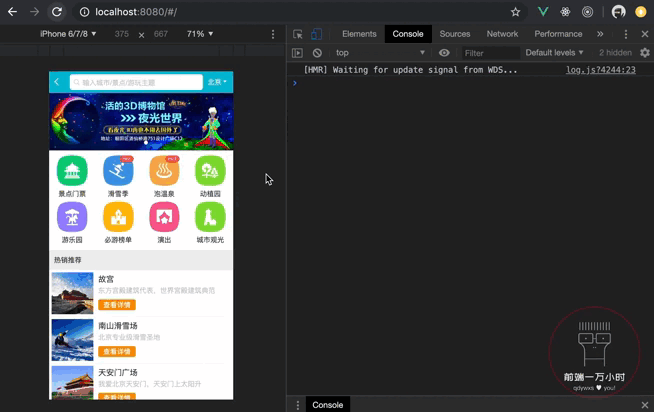Click the HMR Waiting for update message
This screenshot has height=412, width=654.
(x=410, y=70)
